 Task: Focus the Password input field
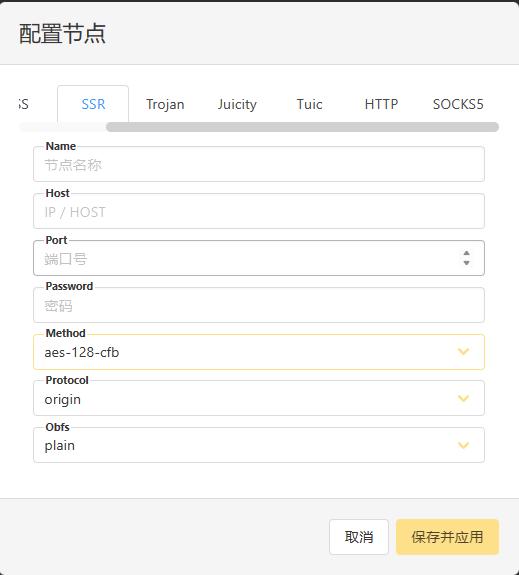click(x=259, y=305)
